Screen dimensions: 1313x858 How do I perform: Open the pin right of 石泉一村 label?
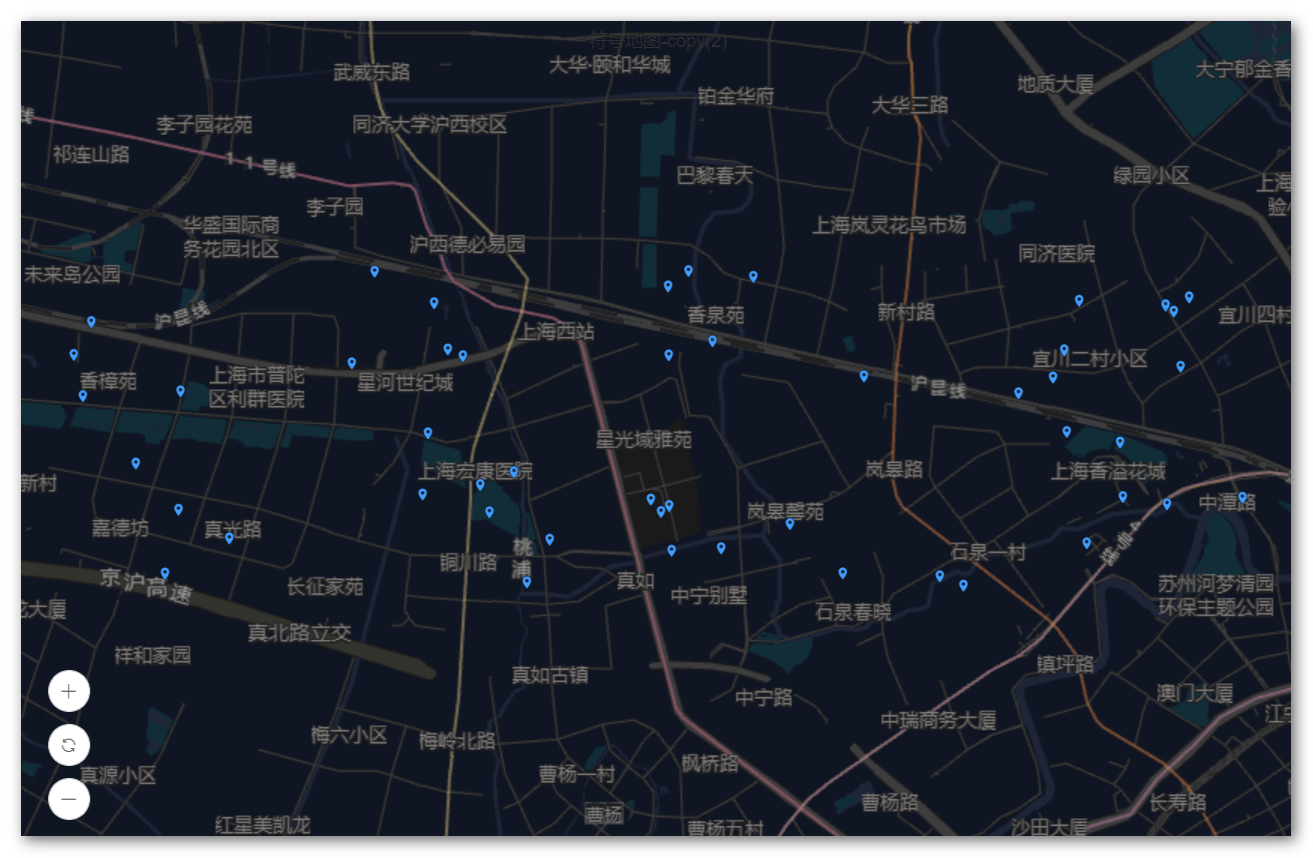coord(1087,543)
